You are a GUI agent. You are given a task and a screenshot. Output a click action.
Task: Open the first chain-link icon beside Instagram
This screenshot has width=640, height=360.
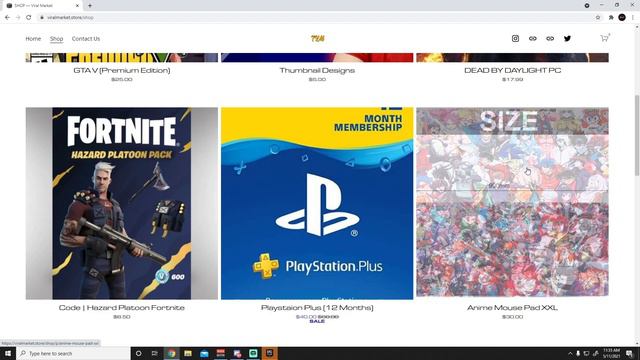[533, 38]
